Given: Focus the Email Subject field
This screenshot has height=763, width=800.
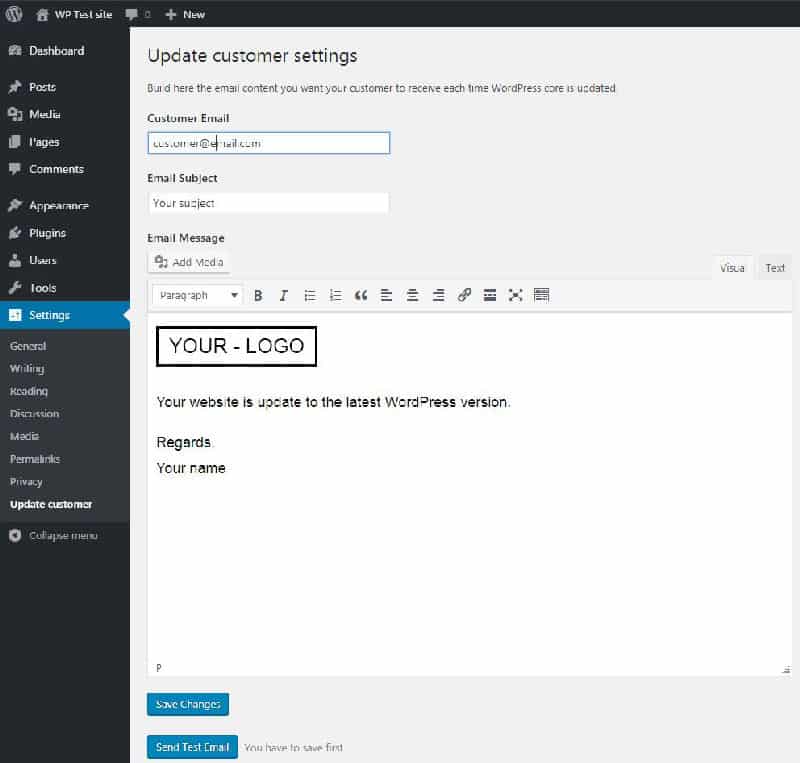Looking at the screenshot, I should point(268,203).
